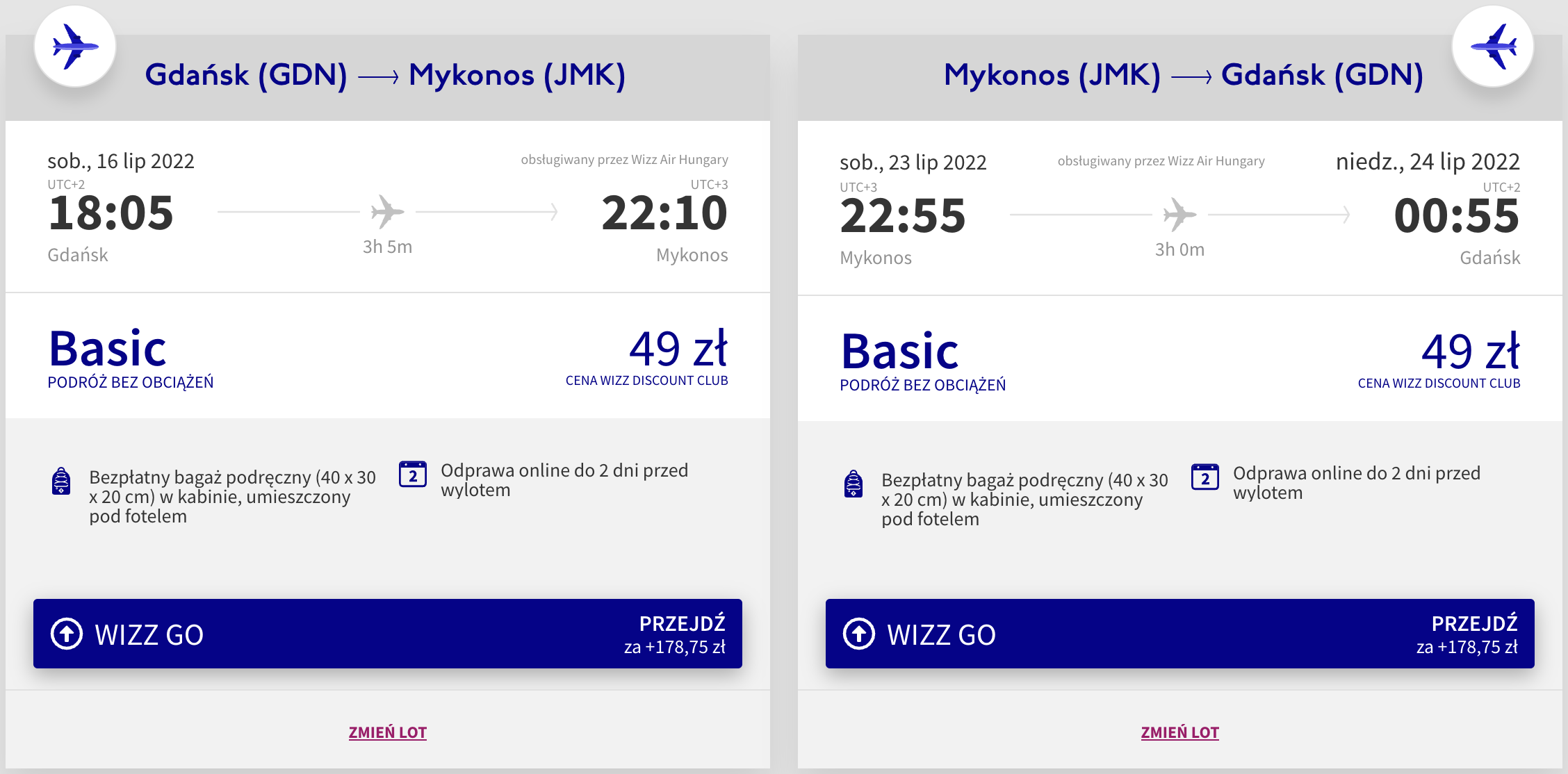The width and height of the screenshot is (1568, 774).
Task: Click the 22:55 Mykonos departure time
Action: point(903,216)
